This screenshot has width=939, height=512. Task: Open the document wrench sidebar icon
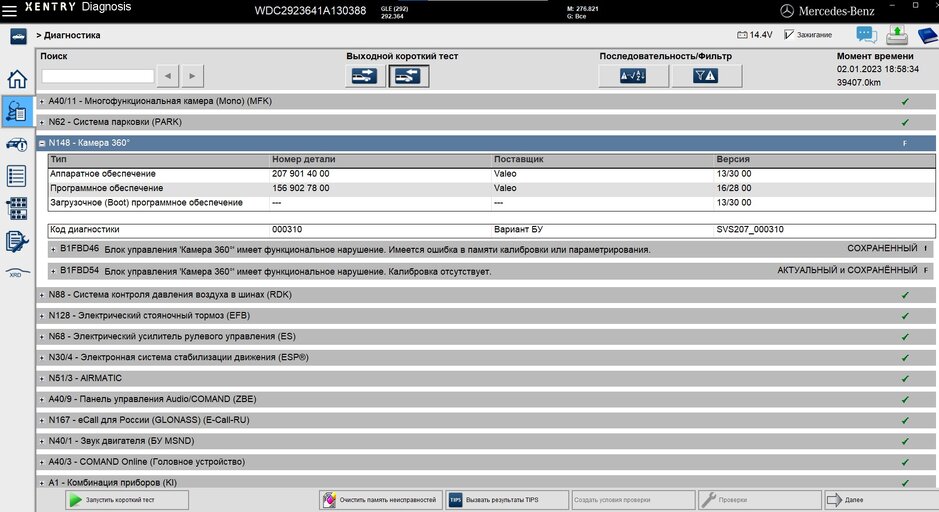17,241
